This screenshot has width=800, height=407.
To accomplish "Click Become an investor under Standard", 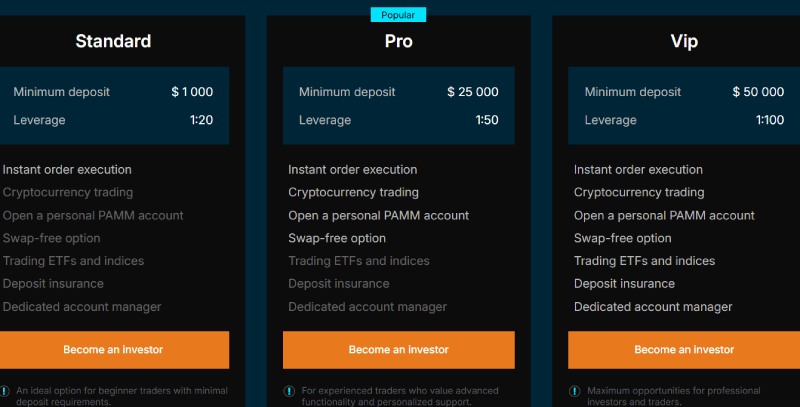I will click(113, 350).
